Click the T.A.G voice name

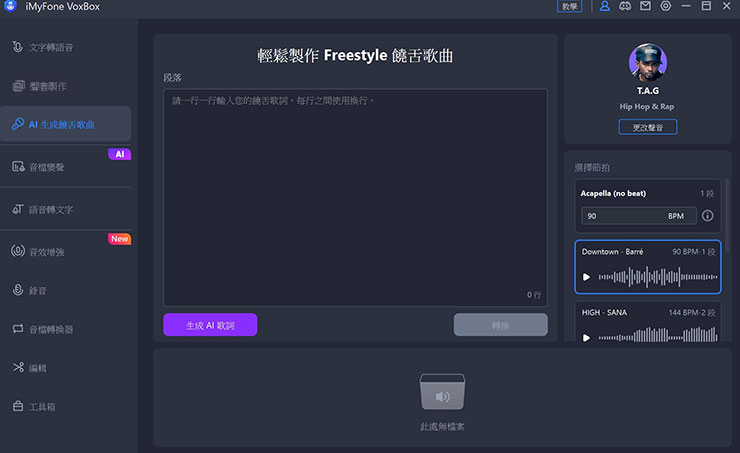pos(648,91)
